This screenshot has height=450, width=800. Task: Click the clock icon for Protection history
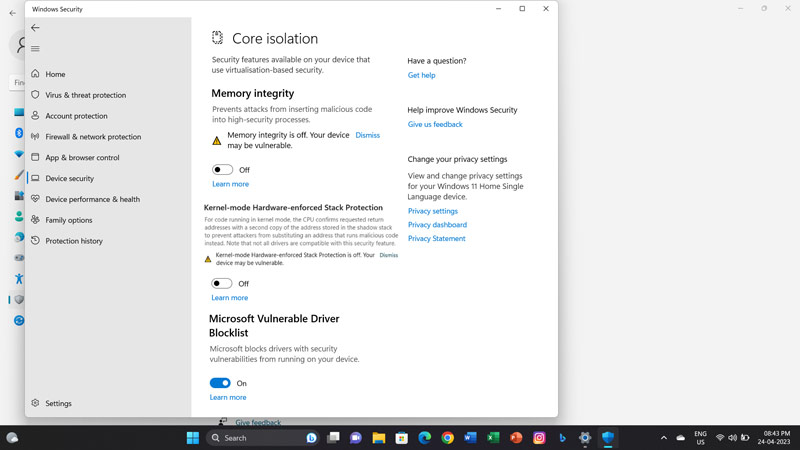35,240
